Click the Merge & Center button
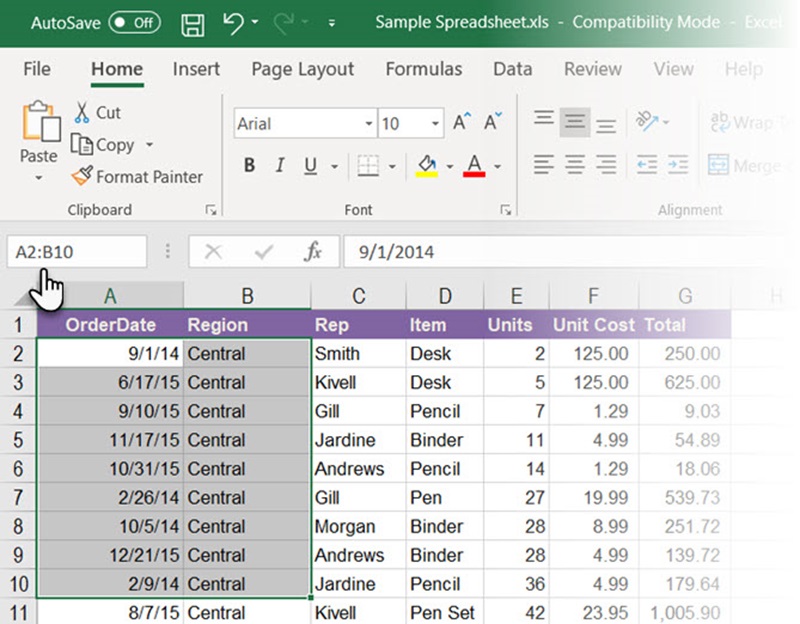The image size is (800, 624). tap(741, 165)
